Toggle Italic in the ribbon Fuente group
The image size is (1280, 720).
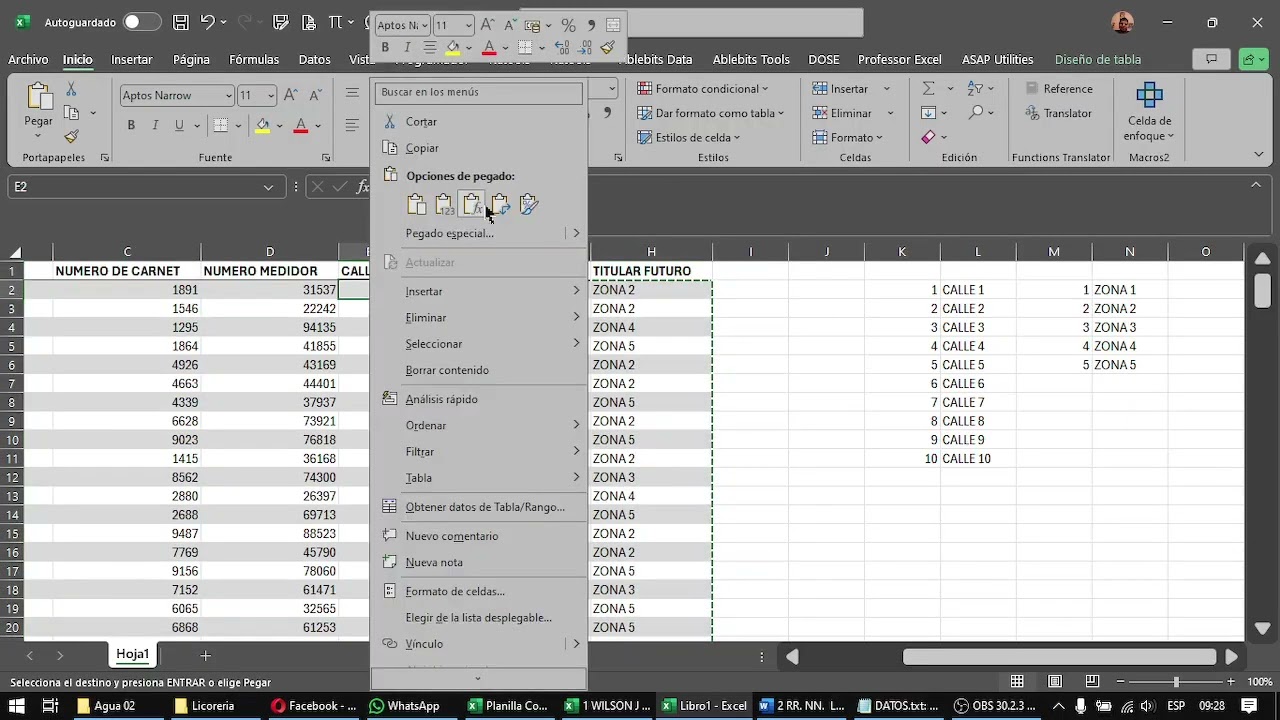coord(155,126)
